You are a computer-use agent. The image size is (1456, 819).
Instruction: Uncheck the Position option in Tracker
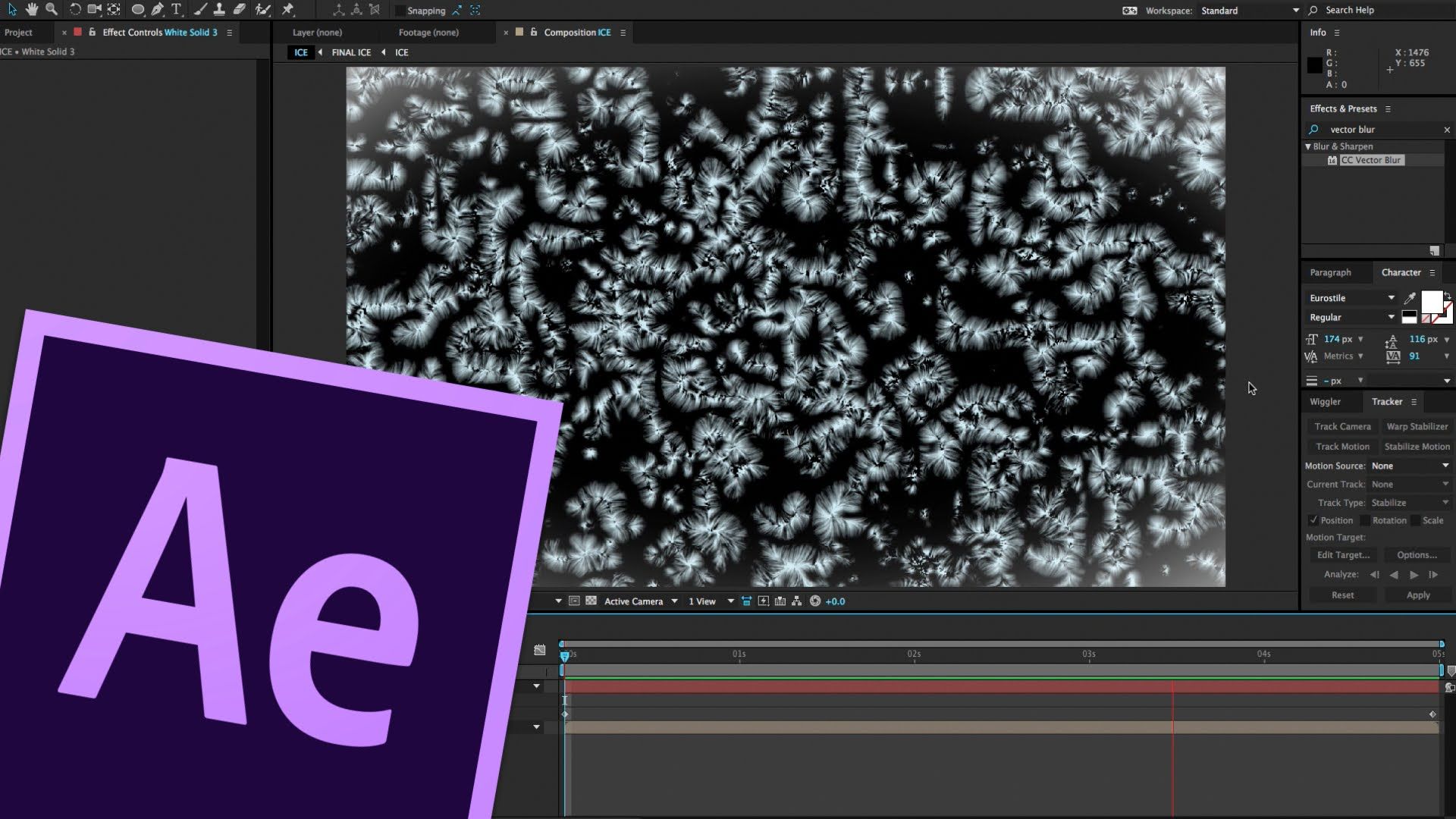coord(1313,520)
